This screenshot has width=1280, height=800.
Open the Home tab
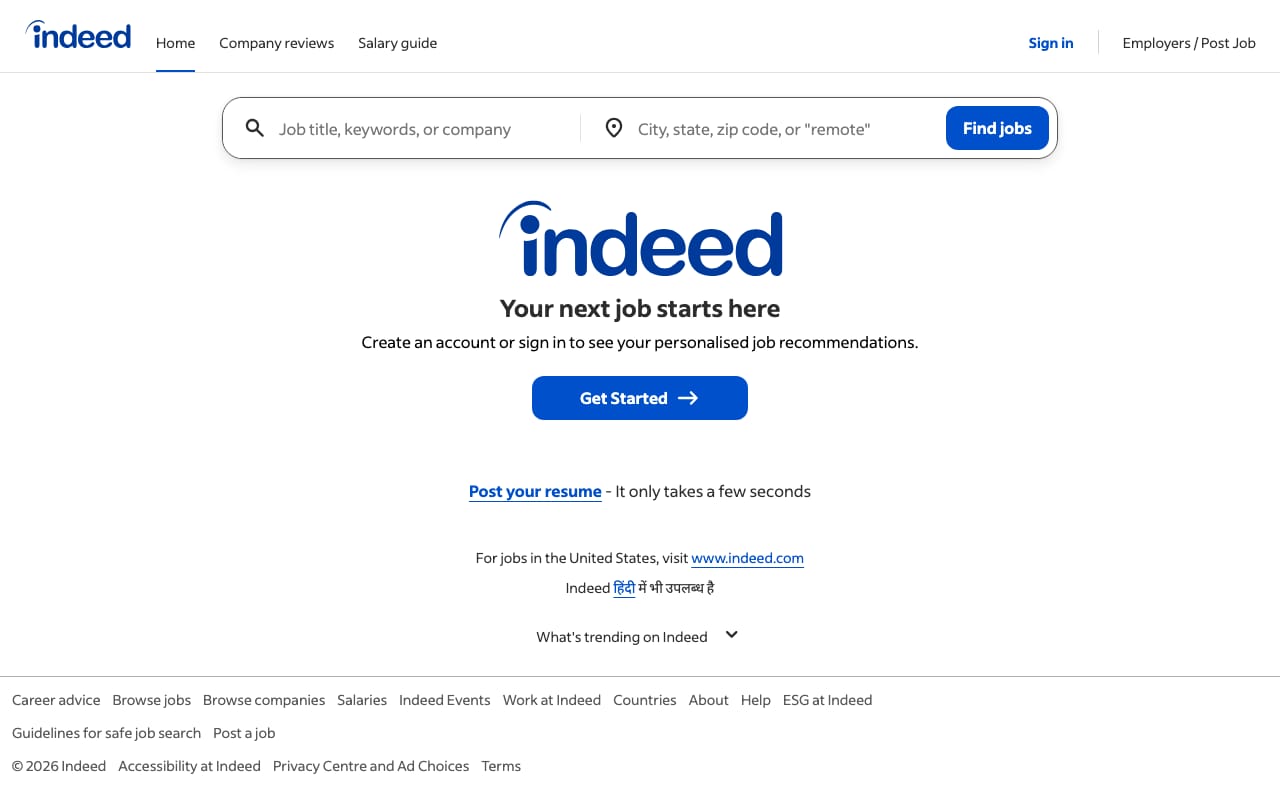click(175, 43)
